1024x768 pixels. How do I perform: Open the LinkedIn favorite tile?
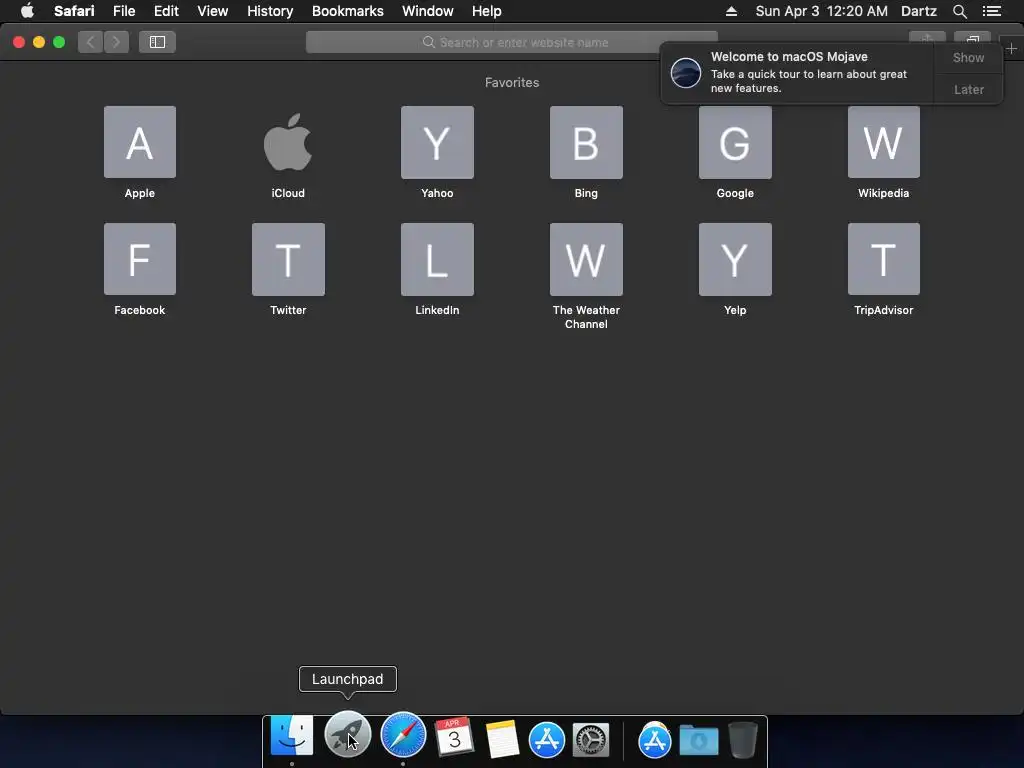tap(437, 259)
